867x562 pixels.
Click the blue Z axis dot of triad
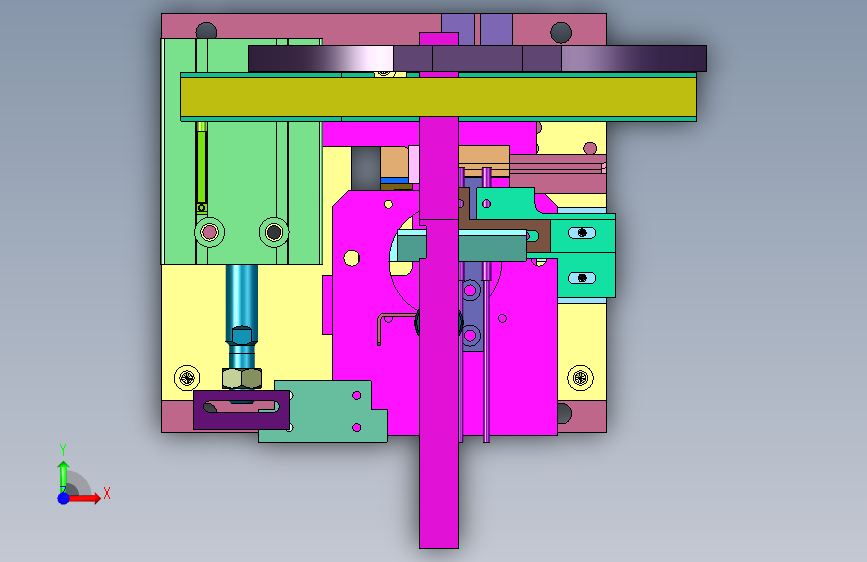[x=63, y=498]
